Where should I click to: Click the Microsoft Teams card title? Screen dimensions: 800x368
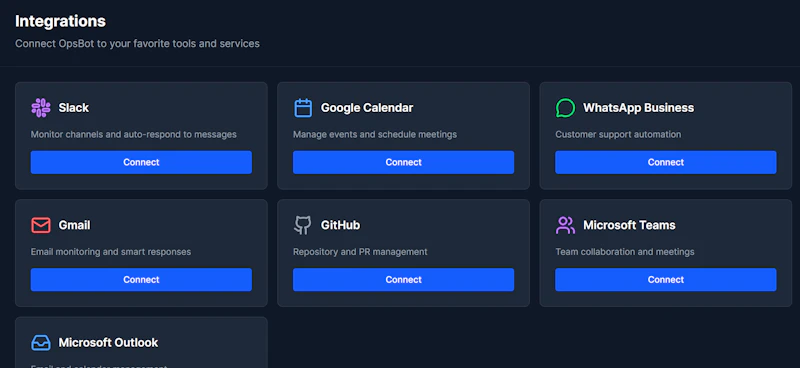pyautogui.click(x=629, y=225)
